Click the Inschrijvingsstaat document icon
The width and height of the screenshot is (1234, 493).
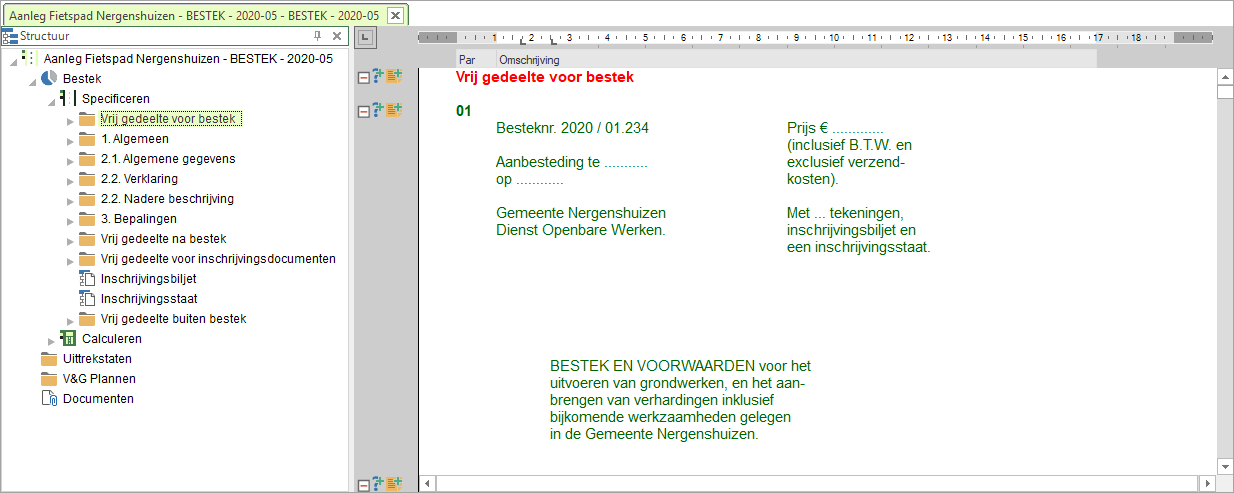(x=86, y=299)
